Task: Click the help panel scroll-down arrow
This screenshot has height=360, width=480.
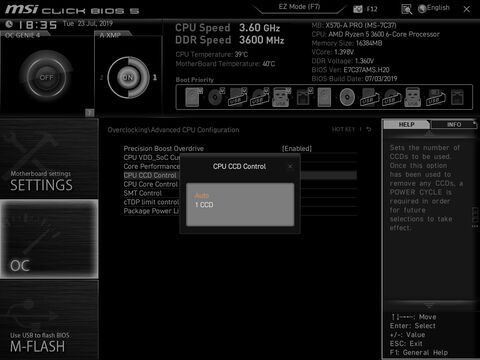Action: (429, 306)
